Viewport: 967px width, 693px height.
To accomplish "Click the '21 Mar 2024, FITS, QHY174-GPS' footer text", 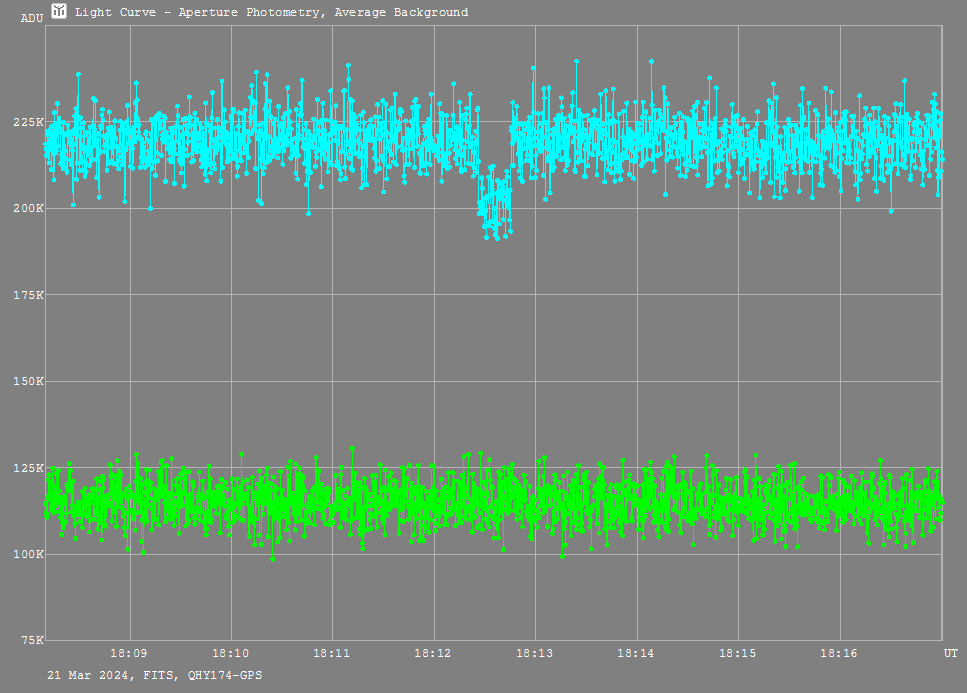I will tap(155, 675).
